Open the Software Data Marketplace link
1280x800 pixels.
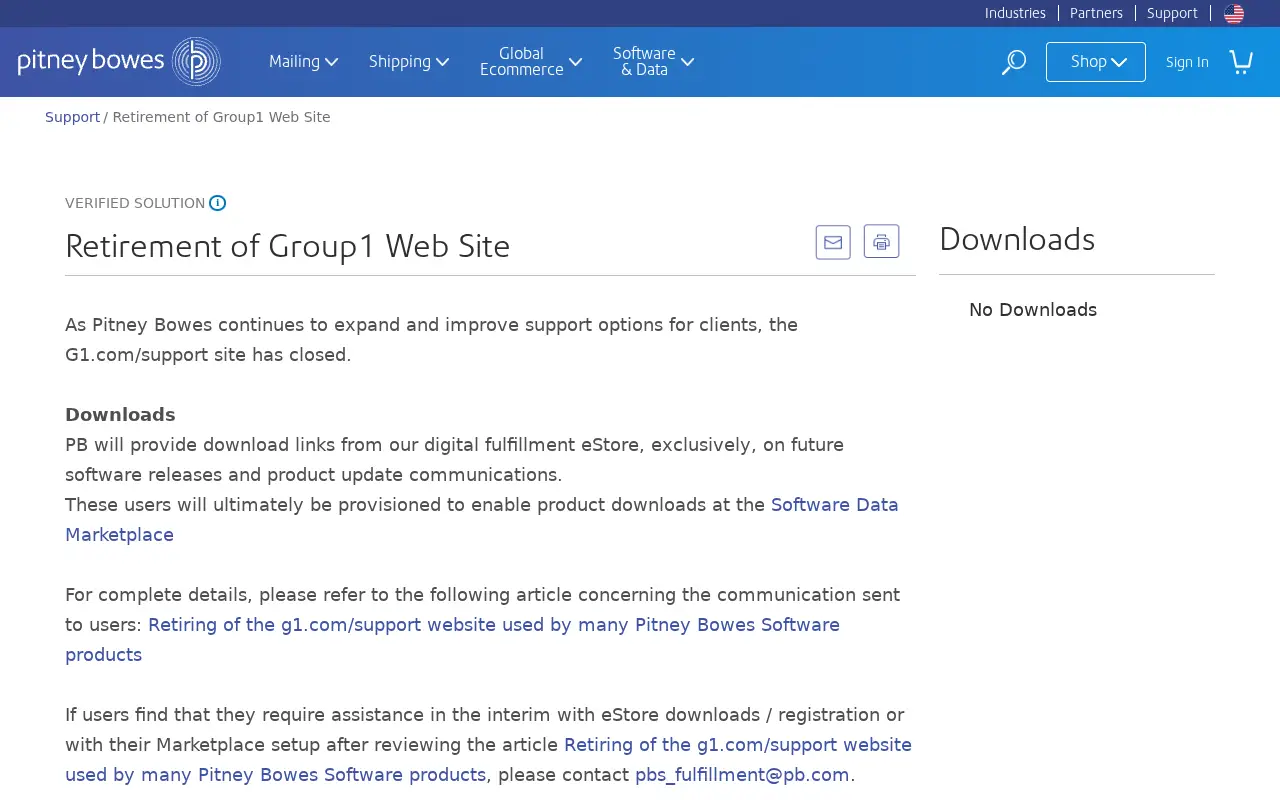tap(482, 519)
